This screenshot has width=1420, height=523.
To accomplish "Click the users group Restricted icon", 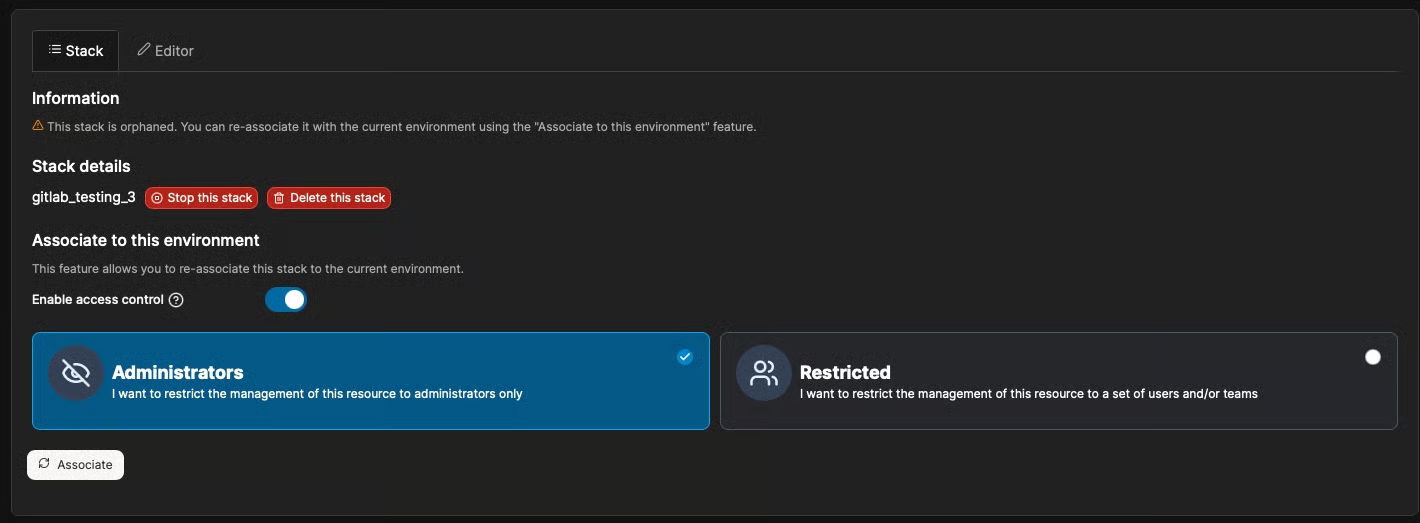I will point(764,373).
